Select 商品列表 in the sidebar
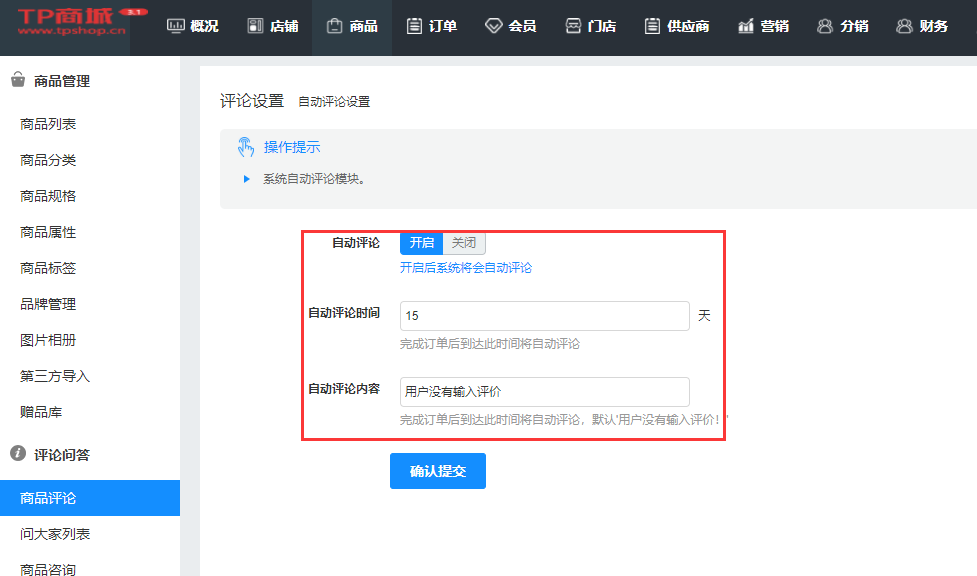This screenshot has width=977, height=576. point(48,124)
